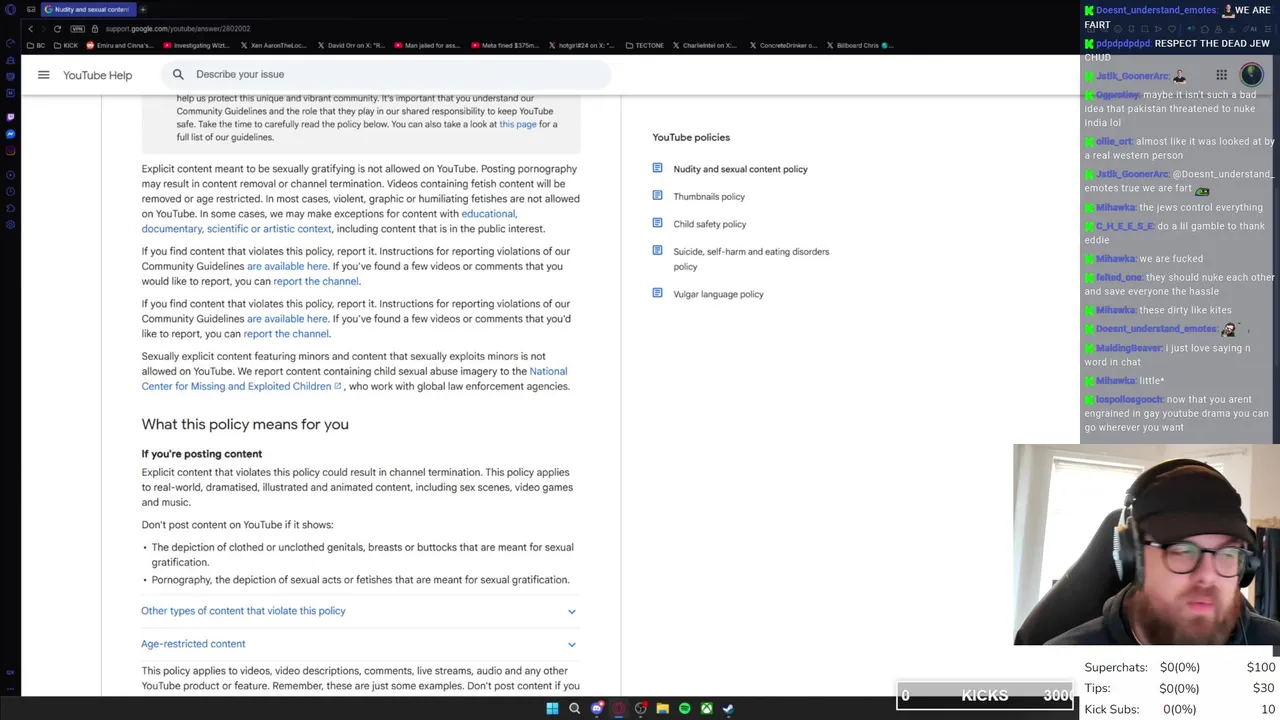1280x720 pixels.
Task: Click the chat message by lospollosgooch
Action: (x=1176, y=413)
